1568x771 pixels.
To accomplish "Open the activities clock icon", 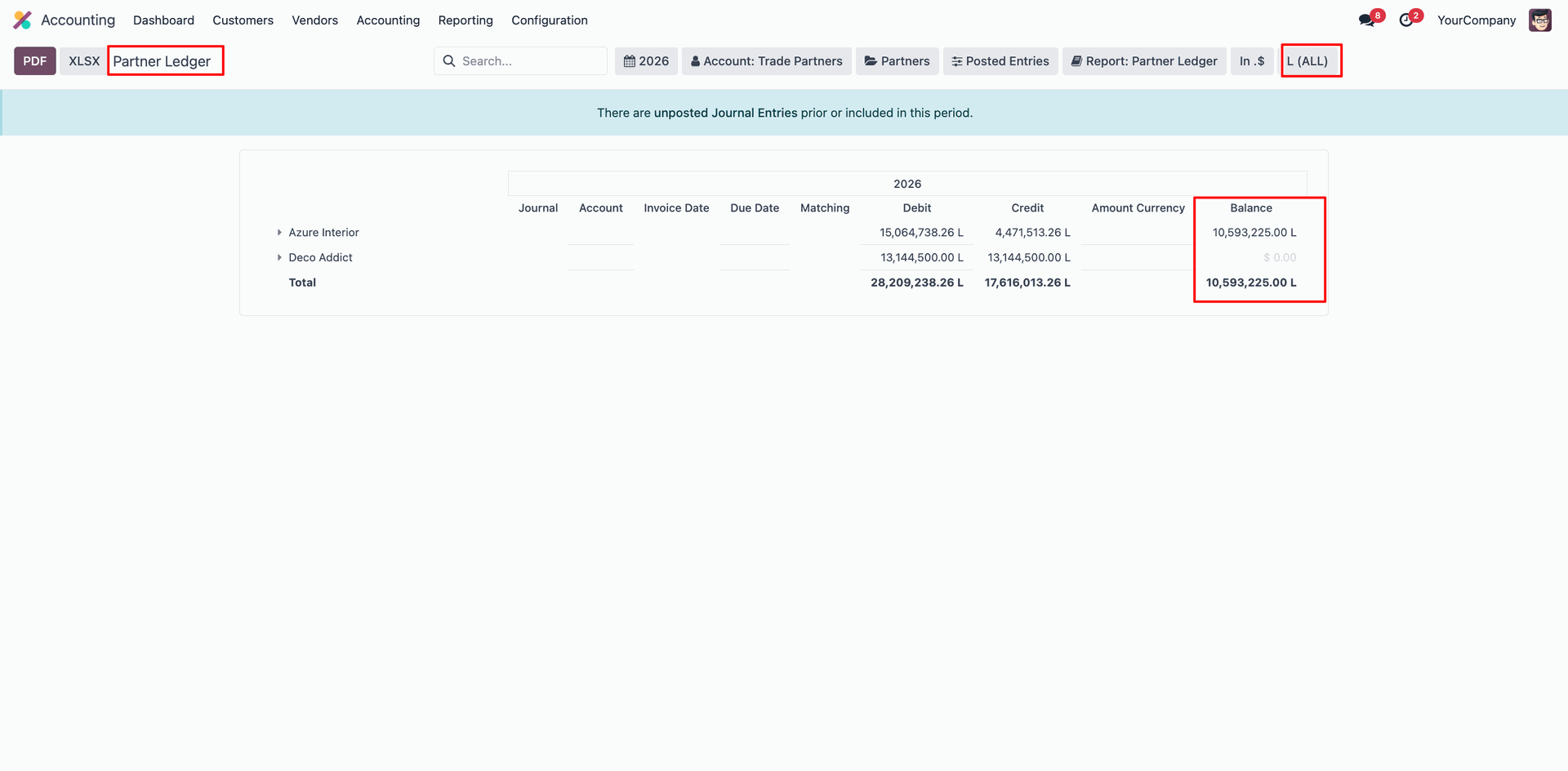I will [1406, 20].
